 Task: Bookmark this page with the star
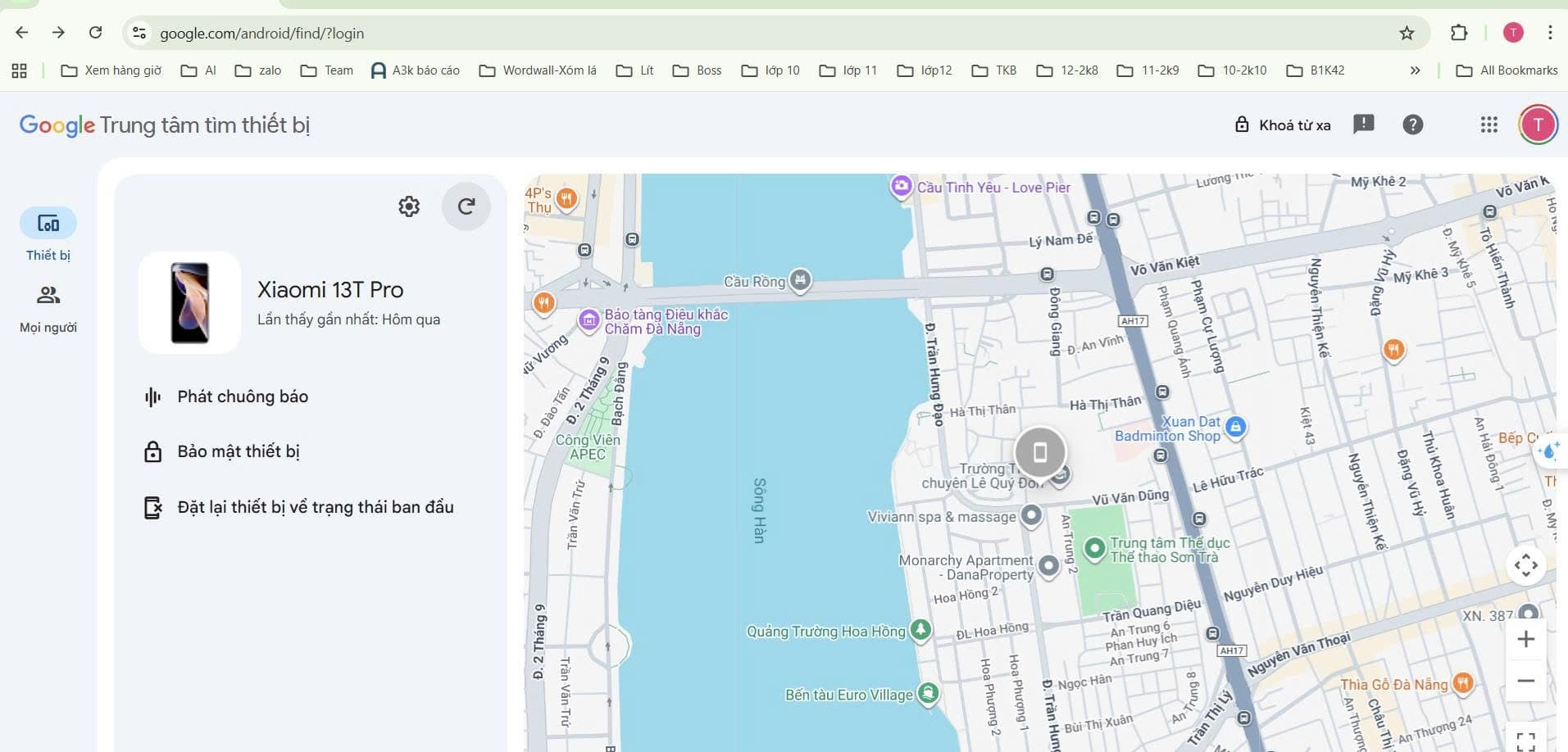[1407, 33]
